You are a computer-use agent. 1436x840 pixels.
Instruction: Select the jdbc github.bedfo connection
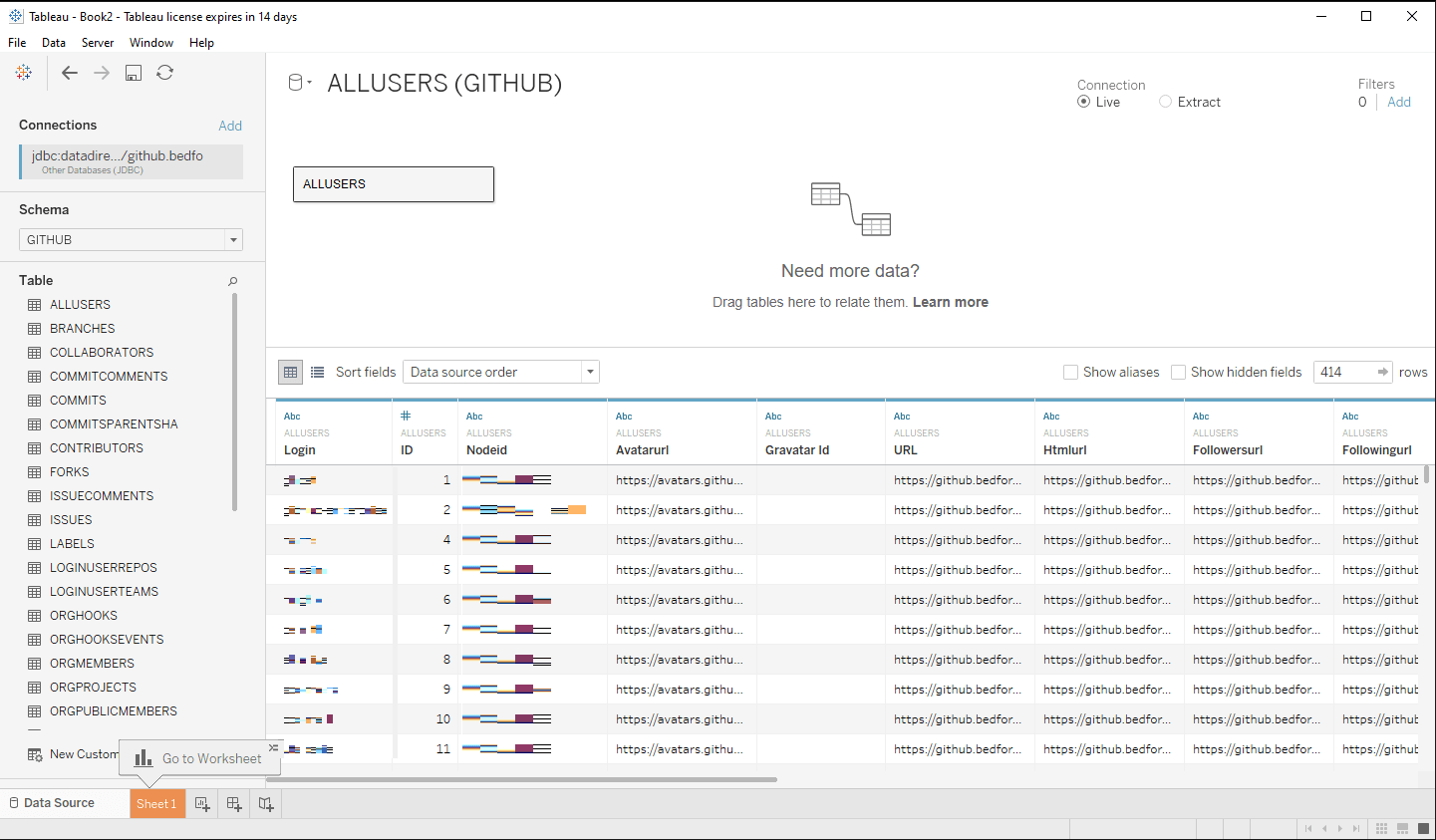tap(131, 161)
